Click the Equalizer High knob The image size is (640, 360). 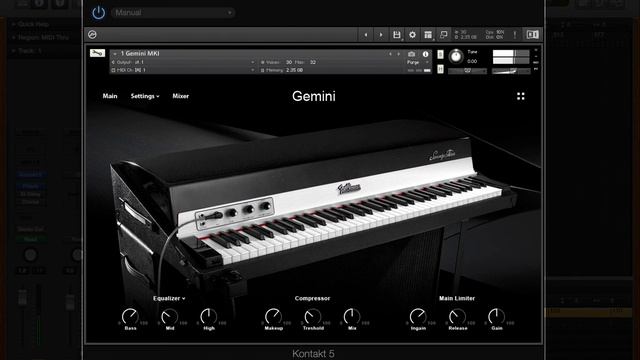click(209, 316)
